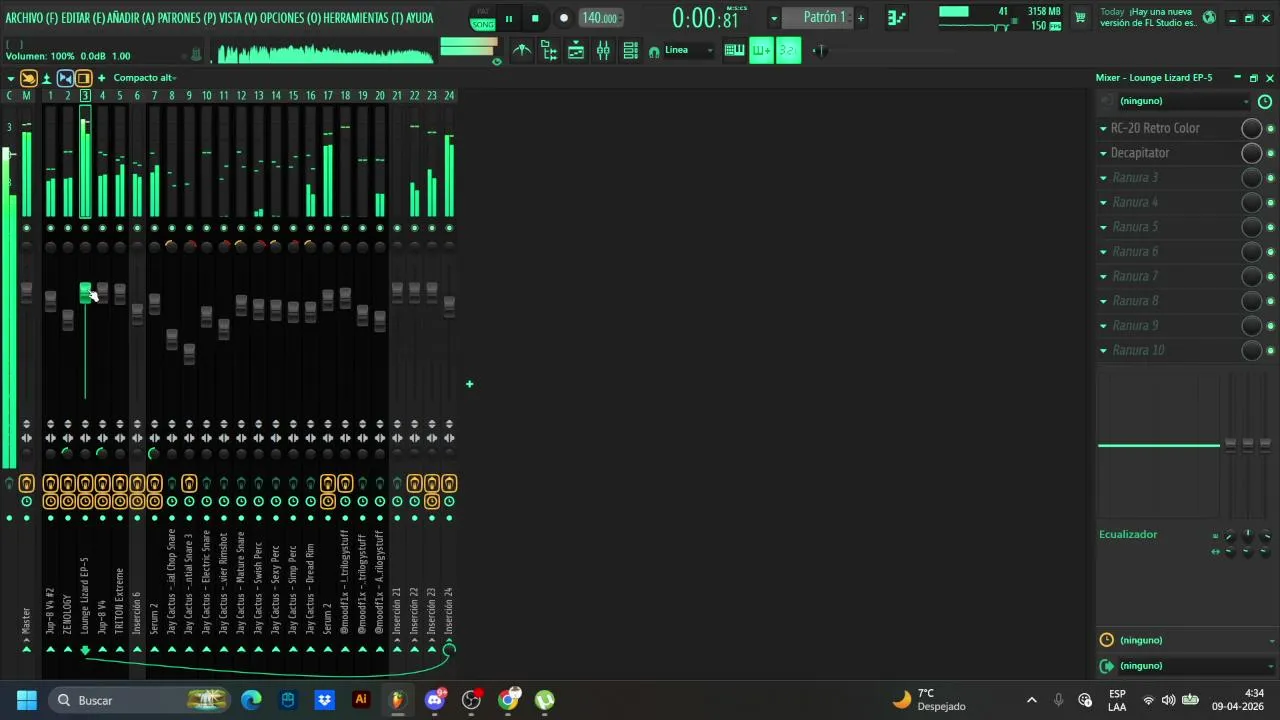Click the blue mixer layout icon
The width and height of the screenshot is (1280, 720).
tap(65, 78)
